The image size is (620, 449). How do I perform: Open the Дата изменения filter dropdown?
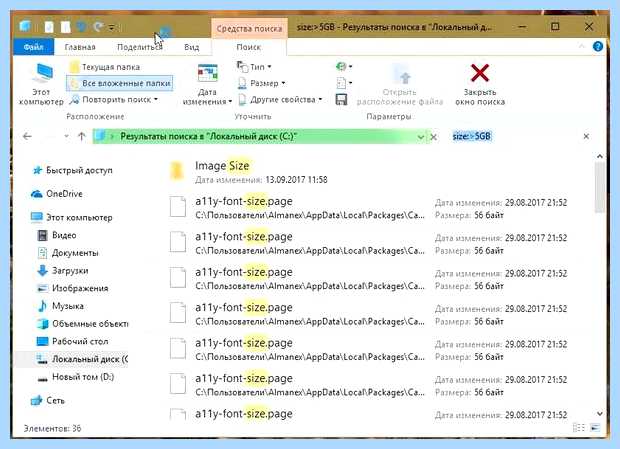(x=207, y=84)
